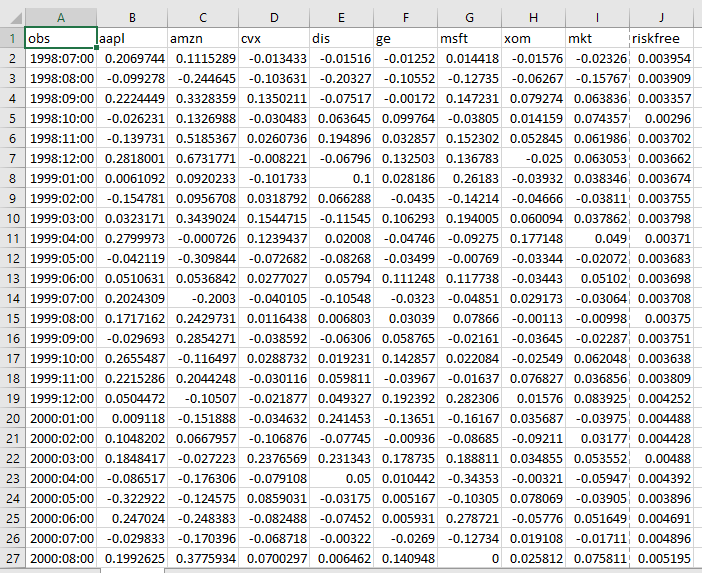Select the date cell 2000:07:00
The height and width of the screenshot is (573, 702).
(61, 539)
